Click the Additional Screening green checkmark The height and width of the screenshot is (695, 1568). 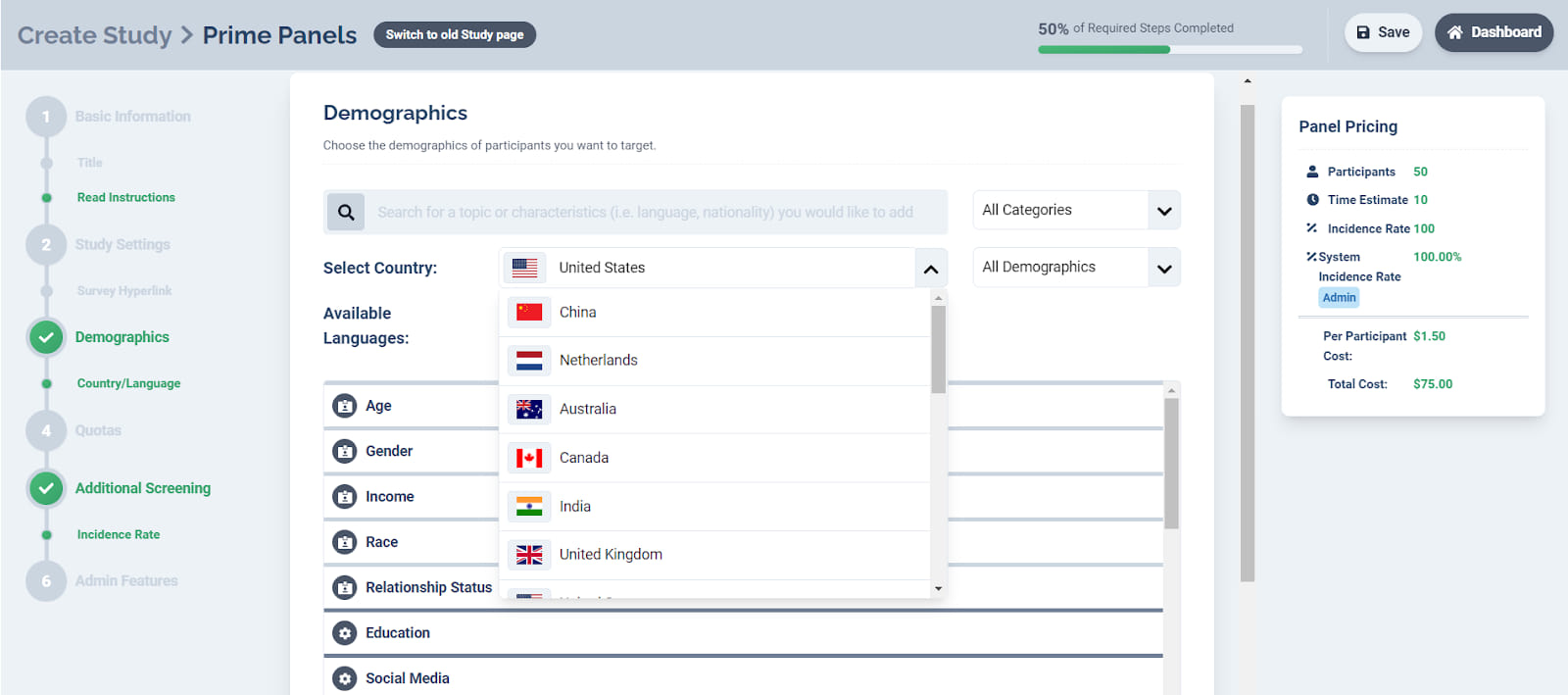point(46,488)
